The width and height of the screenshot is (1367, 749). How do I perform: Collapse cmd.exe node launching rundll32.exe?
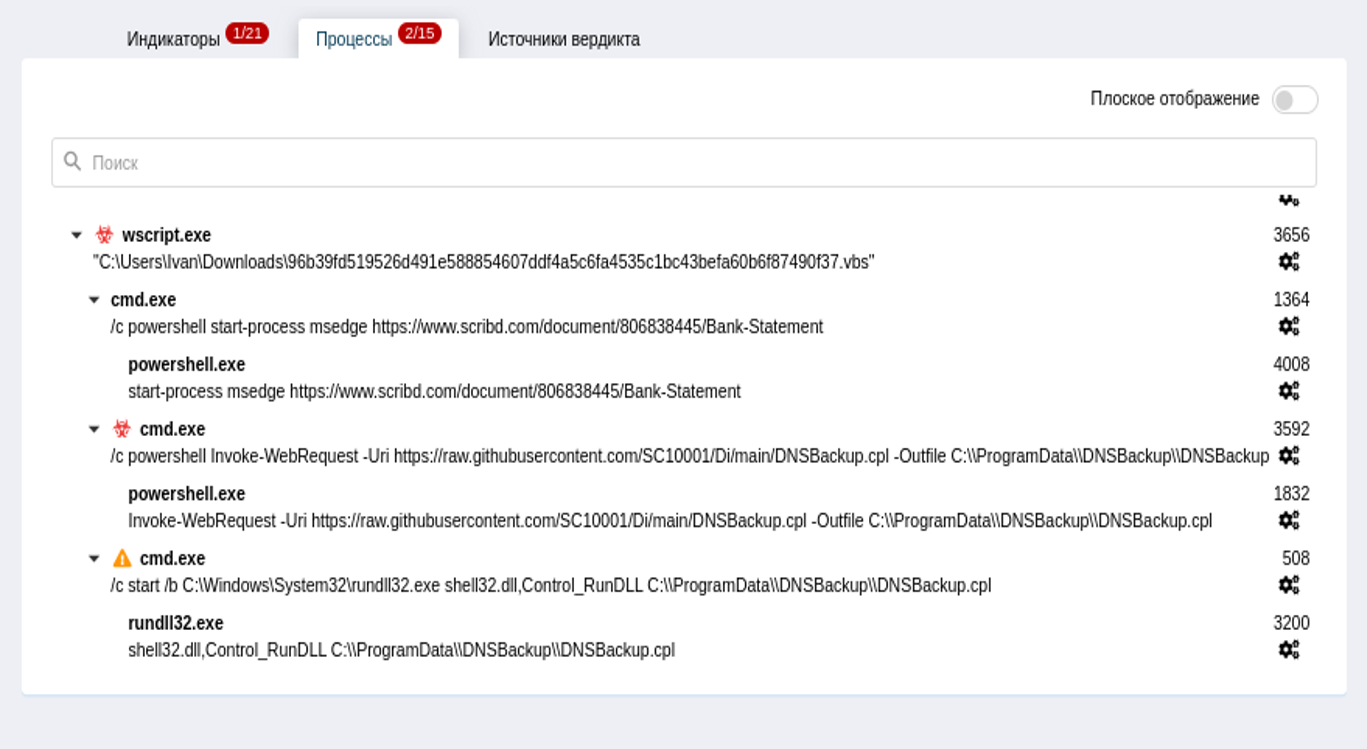pyautogui.click(x=94, y=559)
